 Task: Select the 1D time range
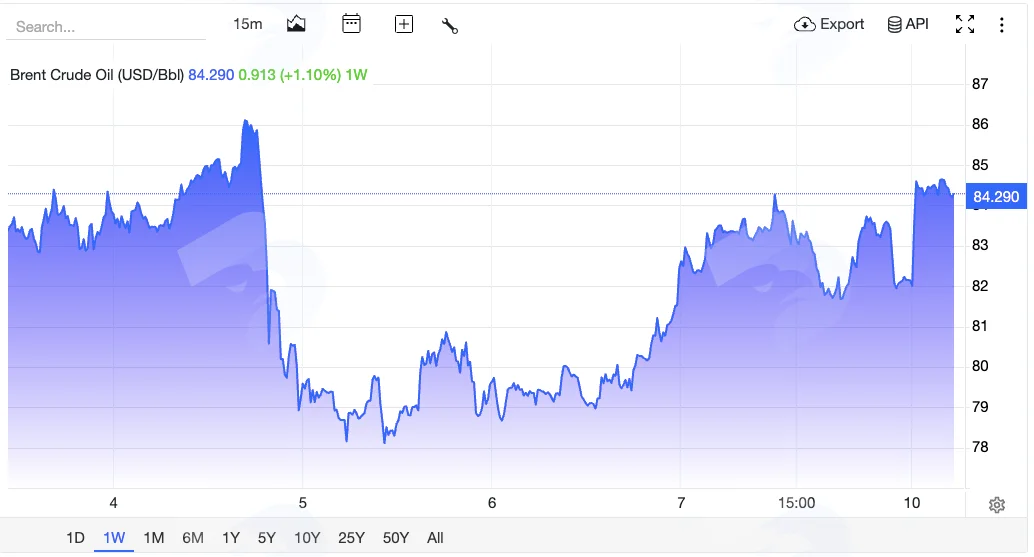click(x=75, y=538)
